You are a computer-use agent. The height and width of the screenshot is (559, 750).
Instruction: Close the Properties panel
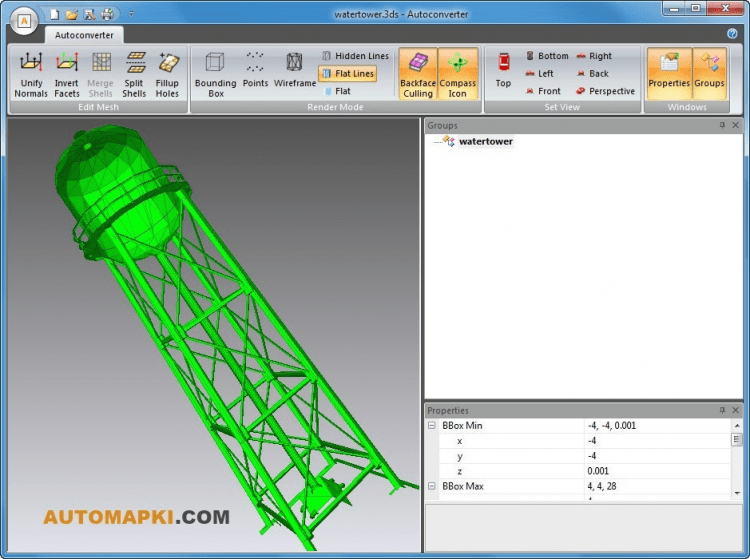(x=736, y=410)
